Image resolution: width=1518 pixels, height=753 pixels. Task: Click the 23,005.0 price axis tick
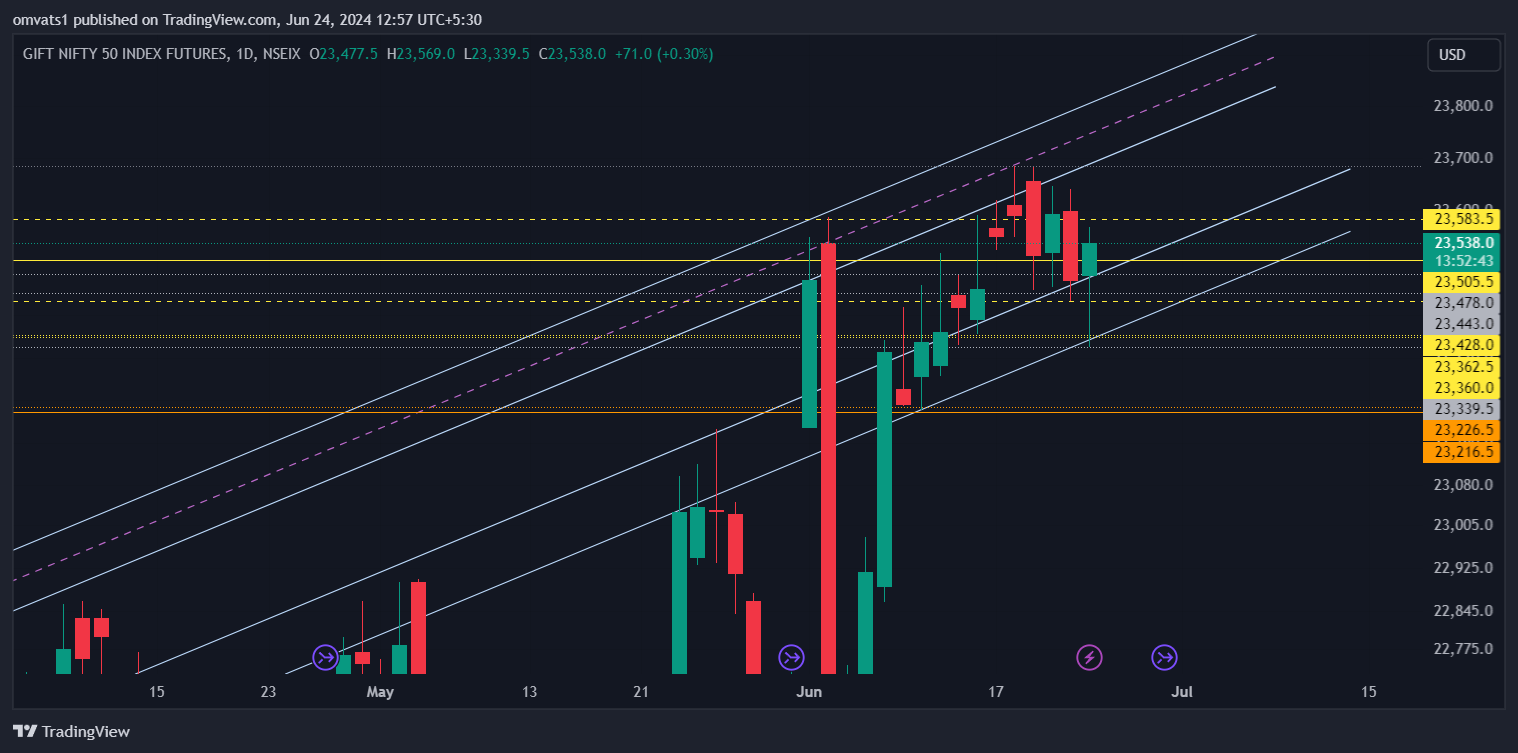point(1463,525)
